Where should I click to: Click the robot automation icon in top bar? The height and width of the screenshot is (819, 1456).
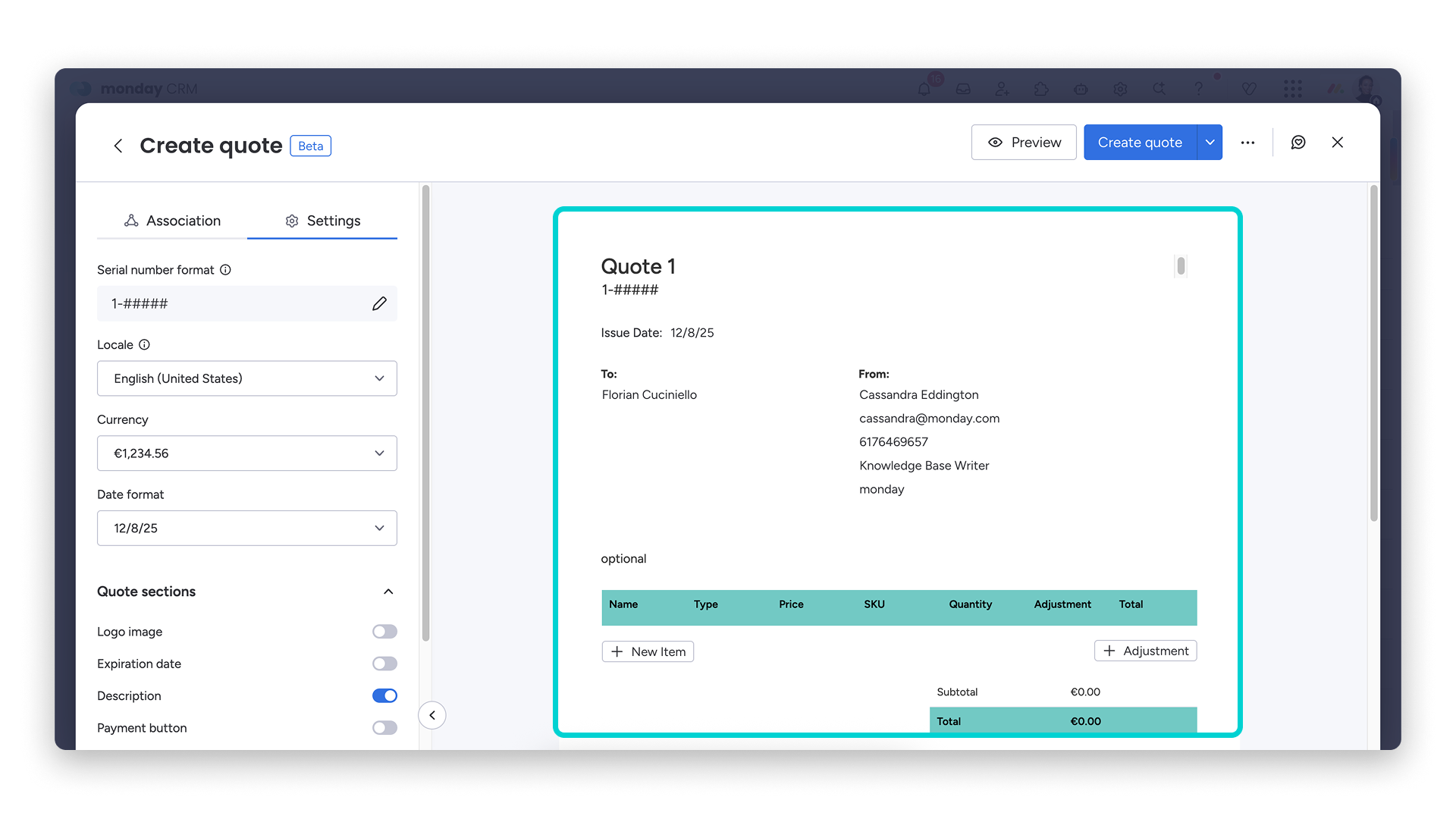point(1081,89)
